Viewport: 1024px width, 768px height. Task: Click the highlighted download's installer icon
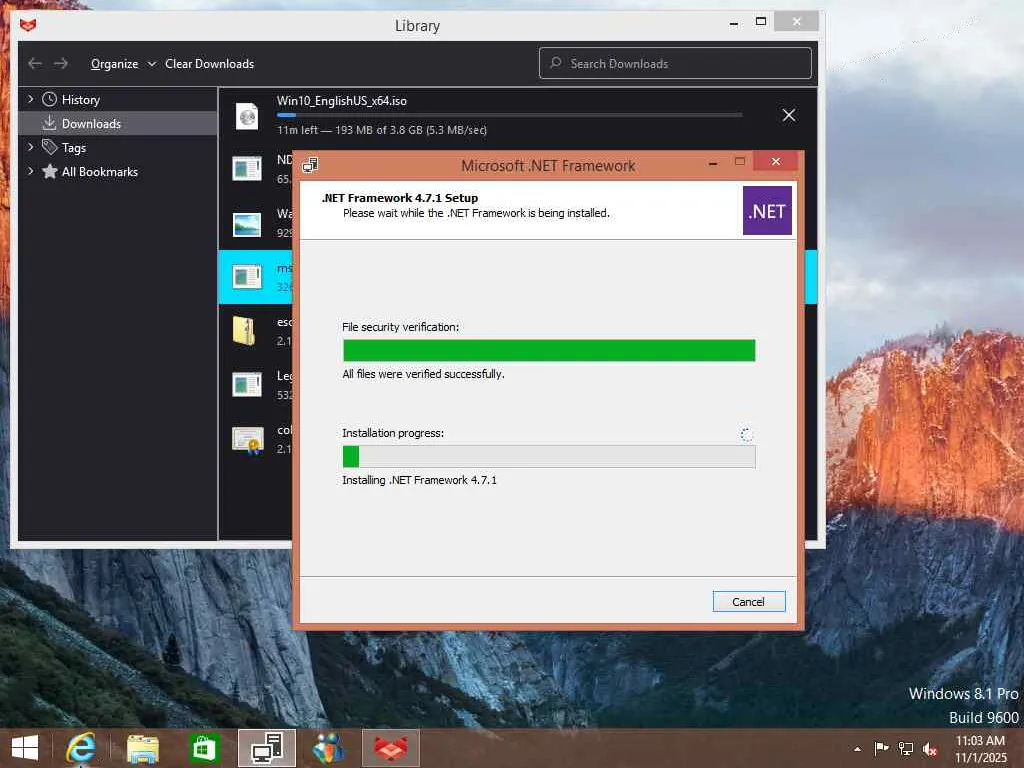[247, 277]
